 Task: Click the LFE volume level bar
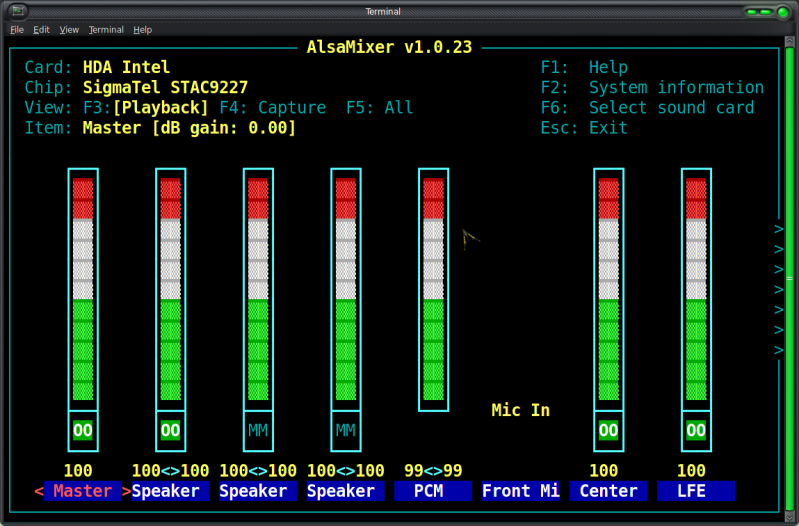(696, 289)
